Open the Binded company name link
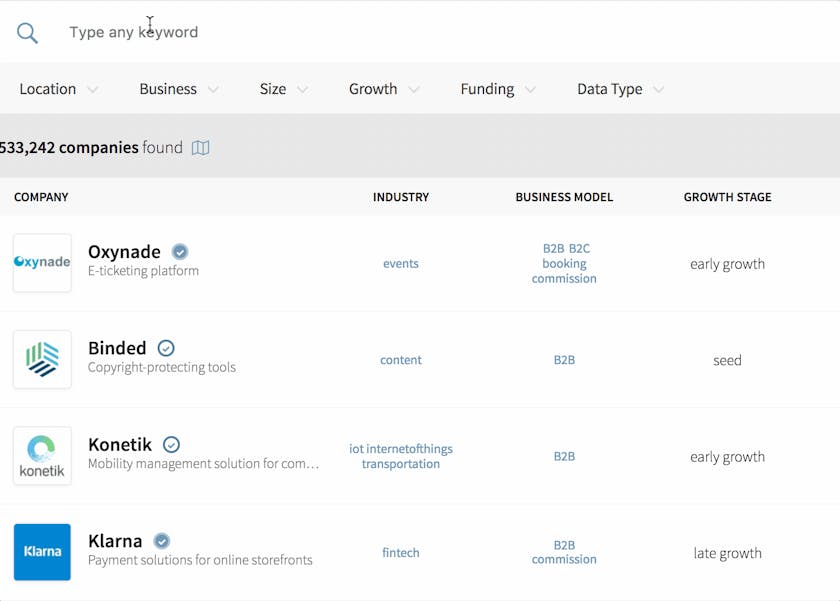The image size is (840, 601). click(x=117, y=348)
